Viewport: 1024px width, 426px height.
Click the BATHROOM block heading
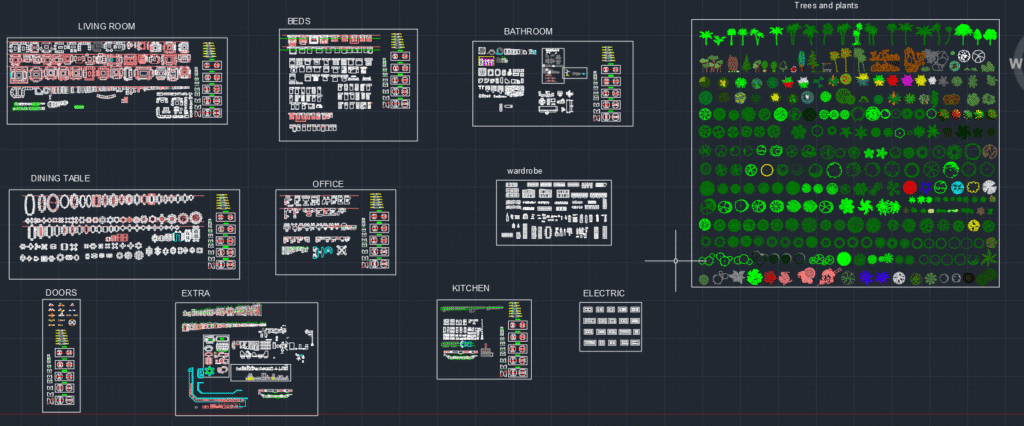coord(528,31)
